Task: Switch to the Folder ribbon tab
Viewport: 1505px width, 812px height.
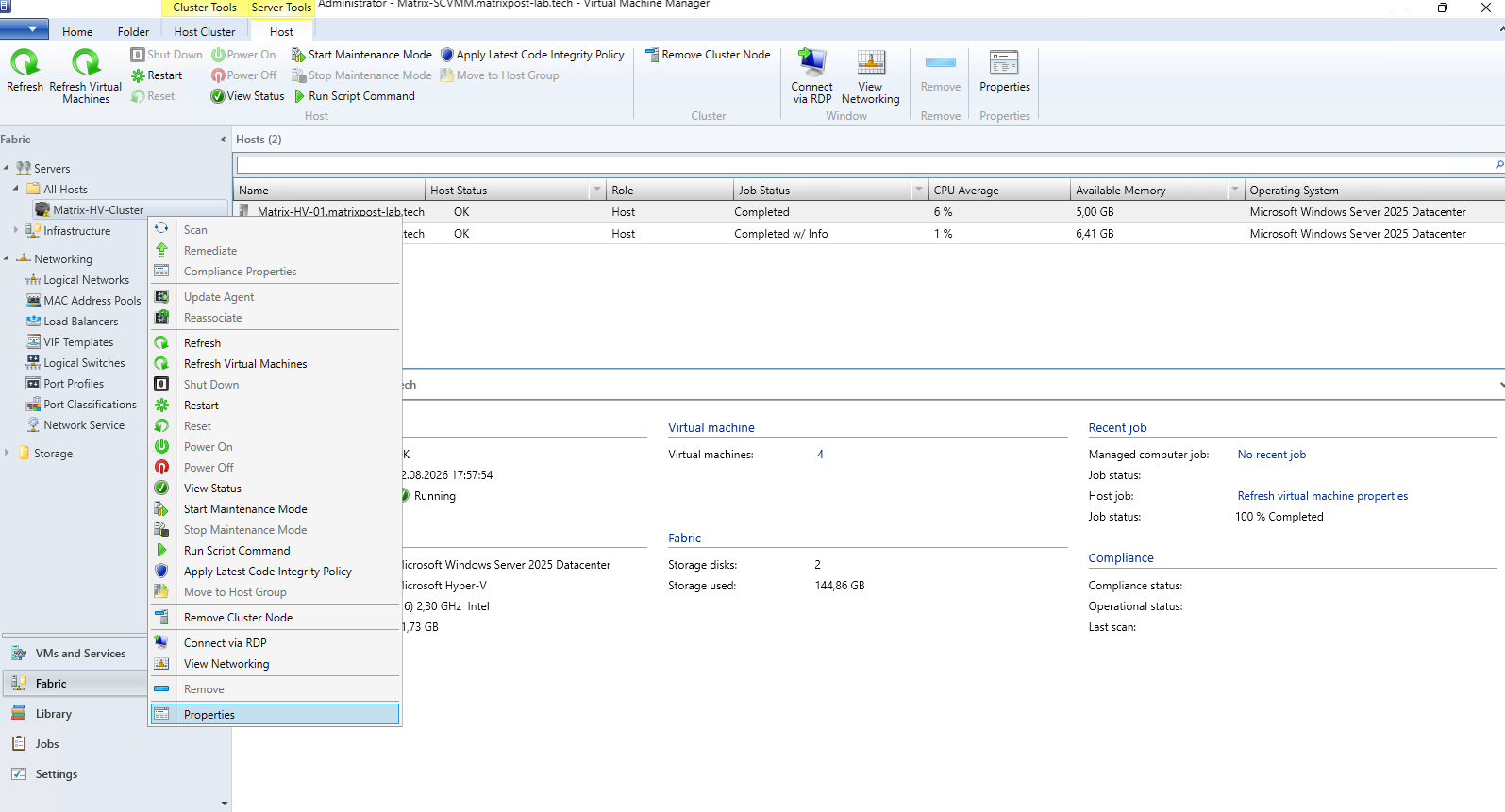Action: tap(133, 31)
